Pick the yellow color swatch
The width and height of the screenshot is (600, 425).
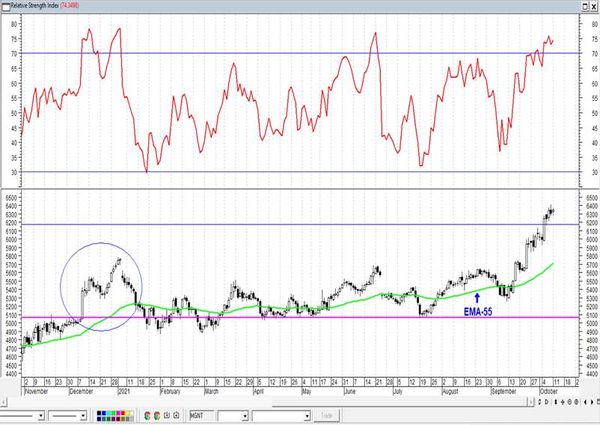click(x=127, y=413)
